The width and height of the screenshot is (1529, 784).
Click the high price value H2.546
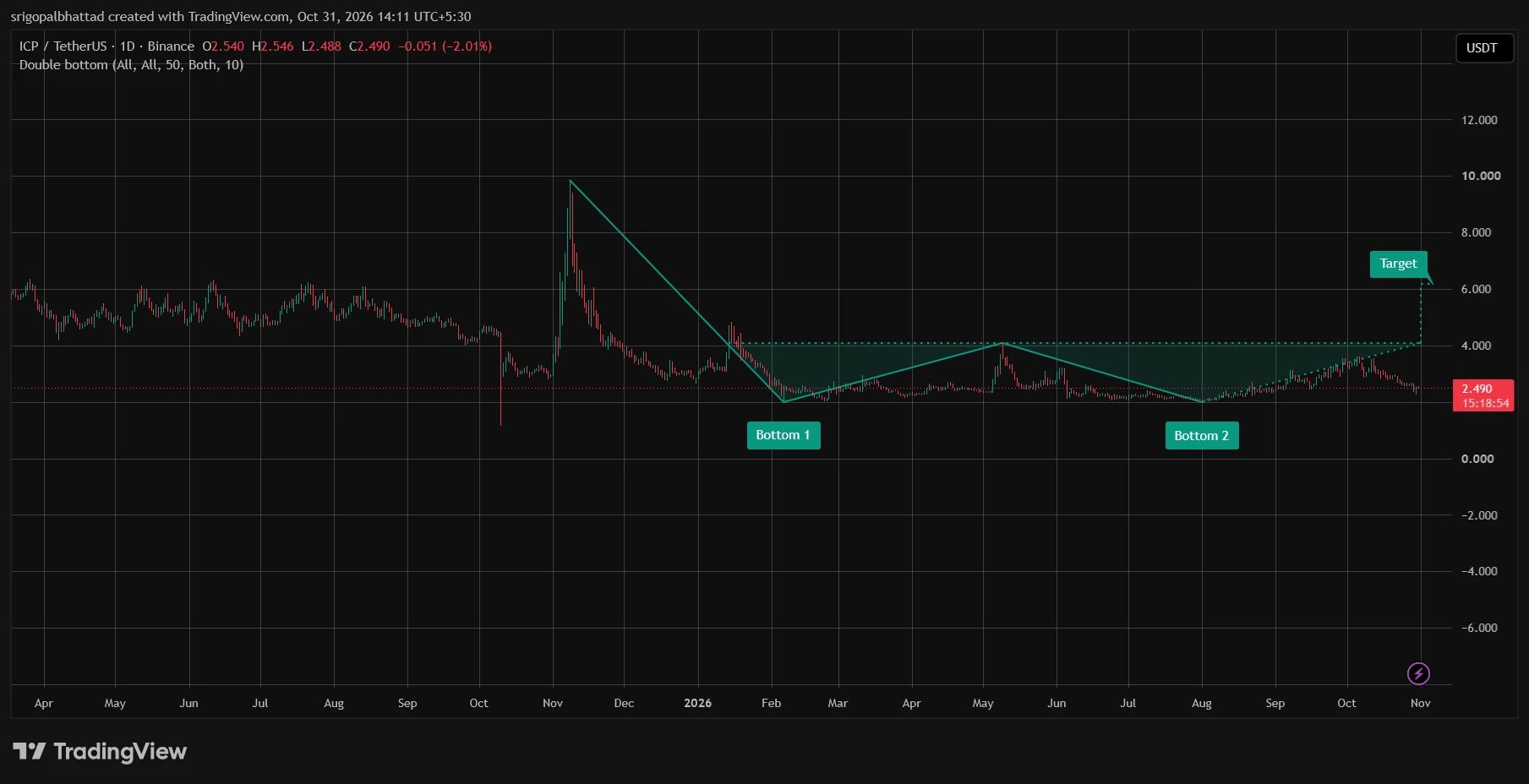272,46
